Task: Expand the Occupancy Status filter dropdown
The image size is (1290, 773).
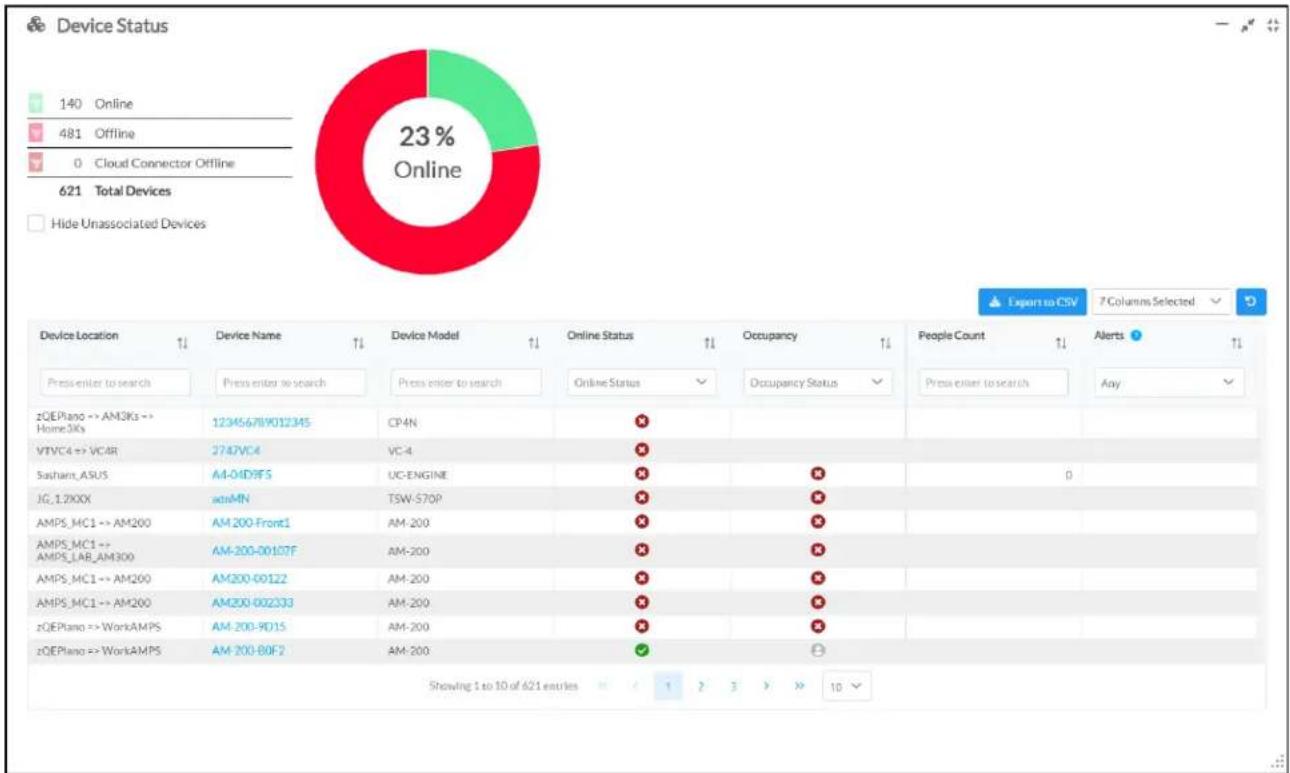Action: [x=817, y=382]
